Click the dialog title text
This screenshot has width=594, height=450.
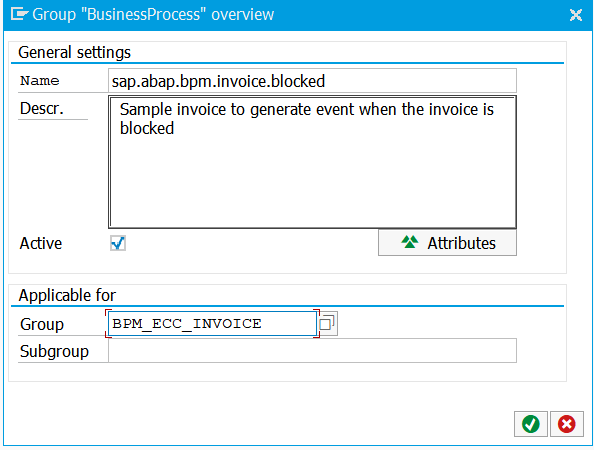tap(153, 14)
